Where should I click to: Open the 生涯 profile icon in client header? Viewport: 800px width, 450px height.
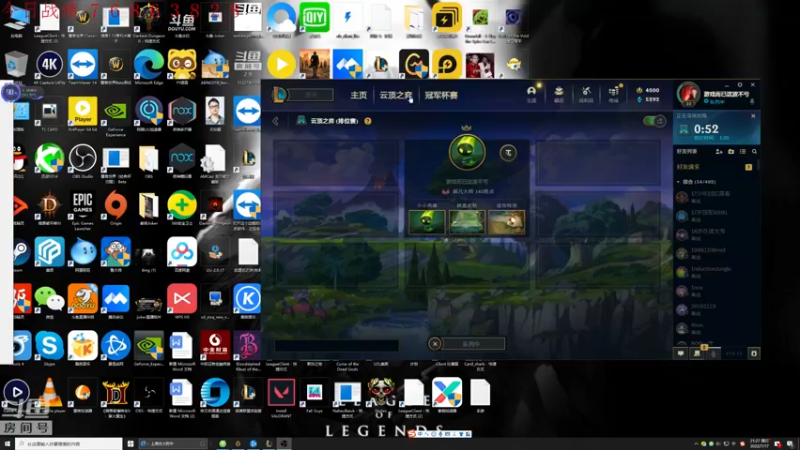click(x=531, y=93)
